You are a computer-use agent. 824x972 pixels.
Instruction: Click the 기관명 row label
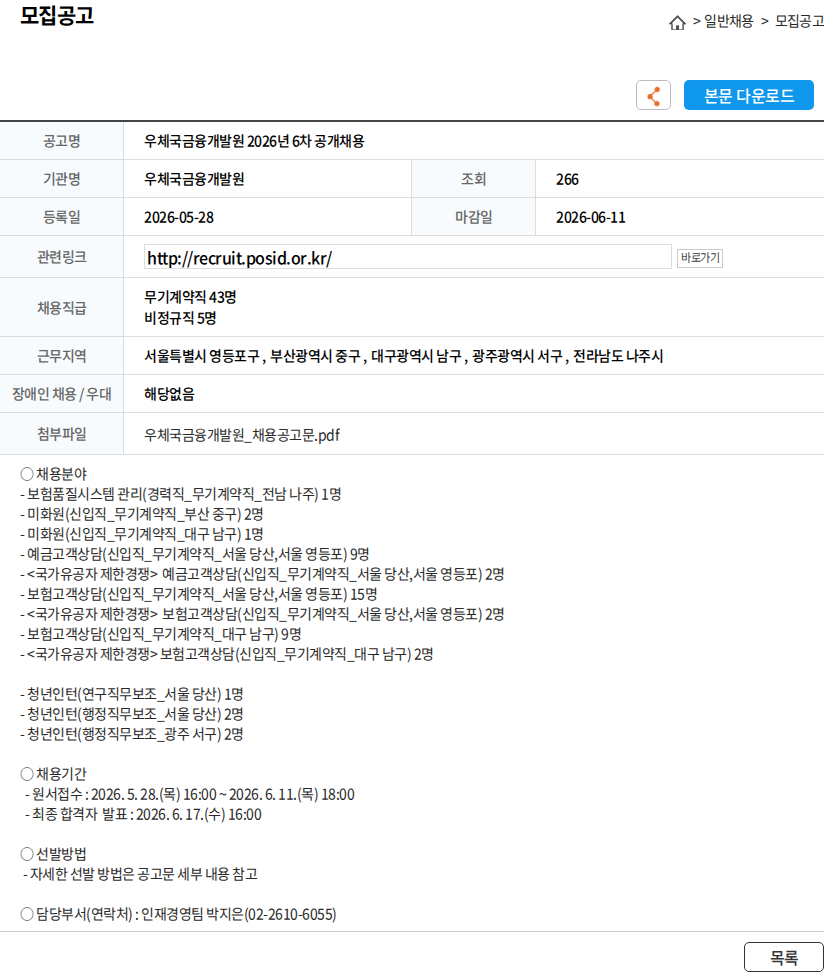61,179
